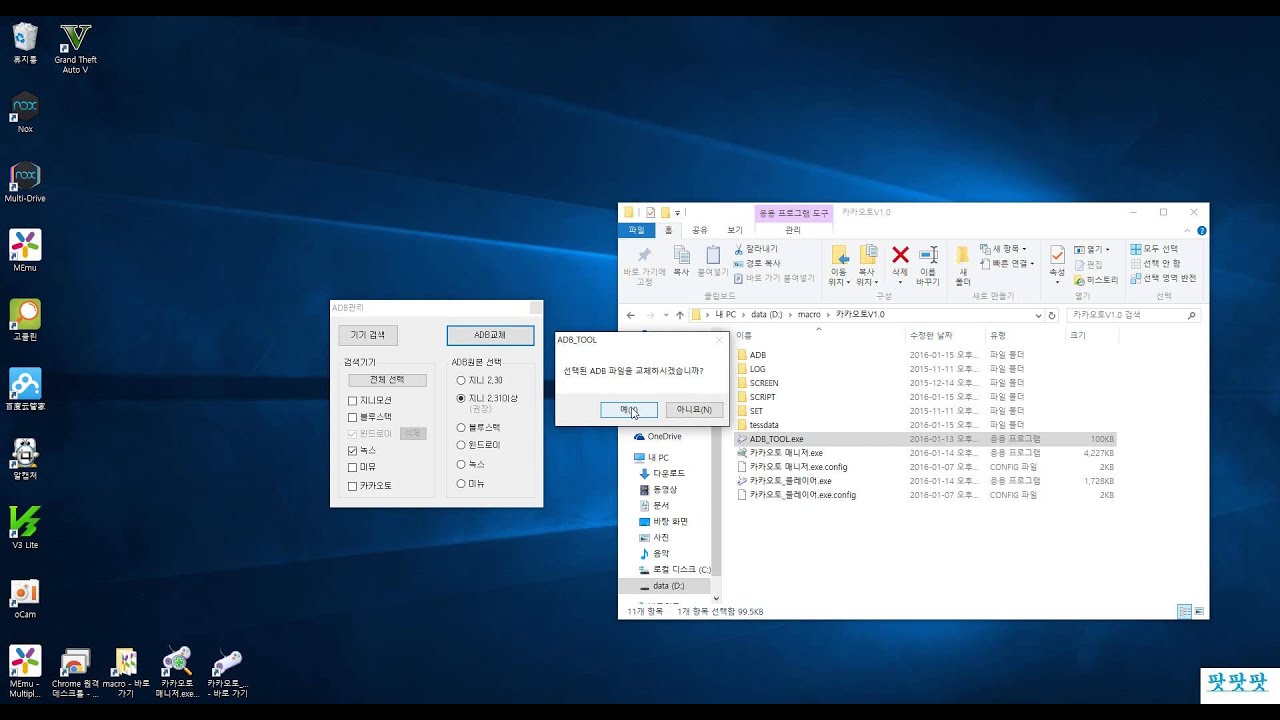Launch oCam desktop shortcut
Screen dimensions: 1280x720
coord(25,598)
